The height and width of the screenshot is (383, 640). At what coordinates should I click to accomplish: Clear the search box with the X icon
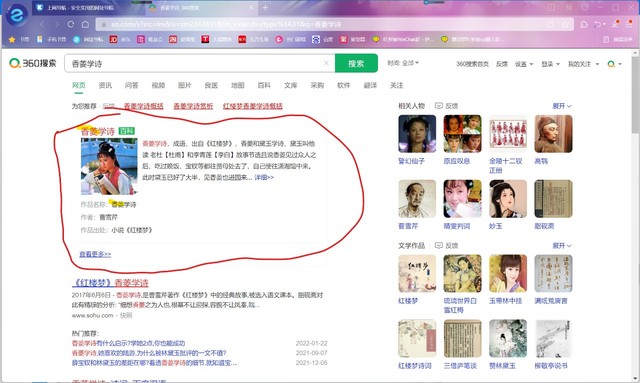point(326,63)
